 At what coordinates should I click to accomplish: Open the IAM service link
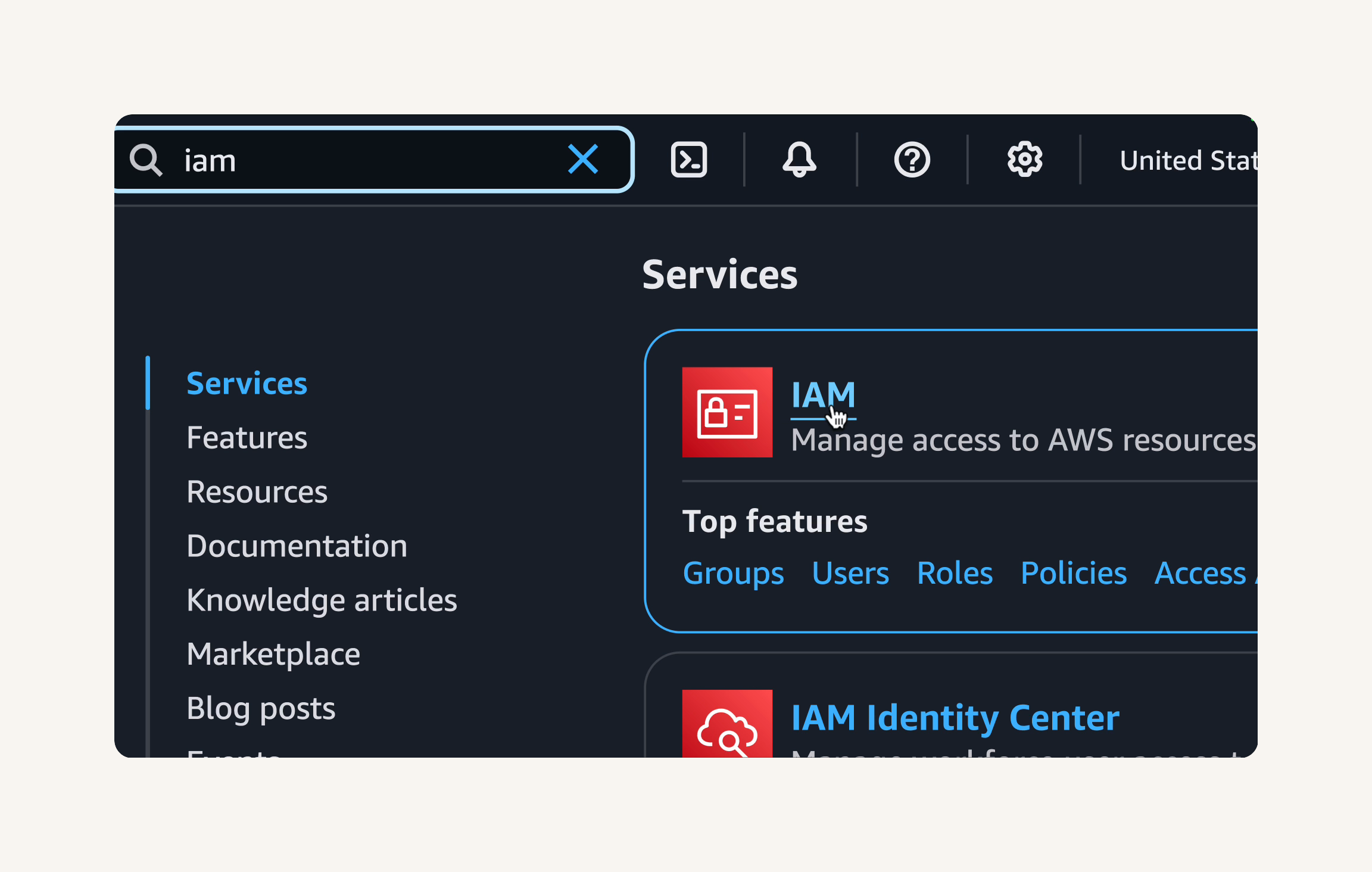click(824, 395)
